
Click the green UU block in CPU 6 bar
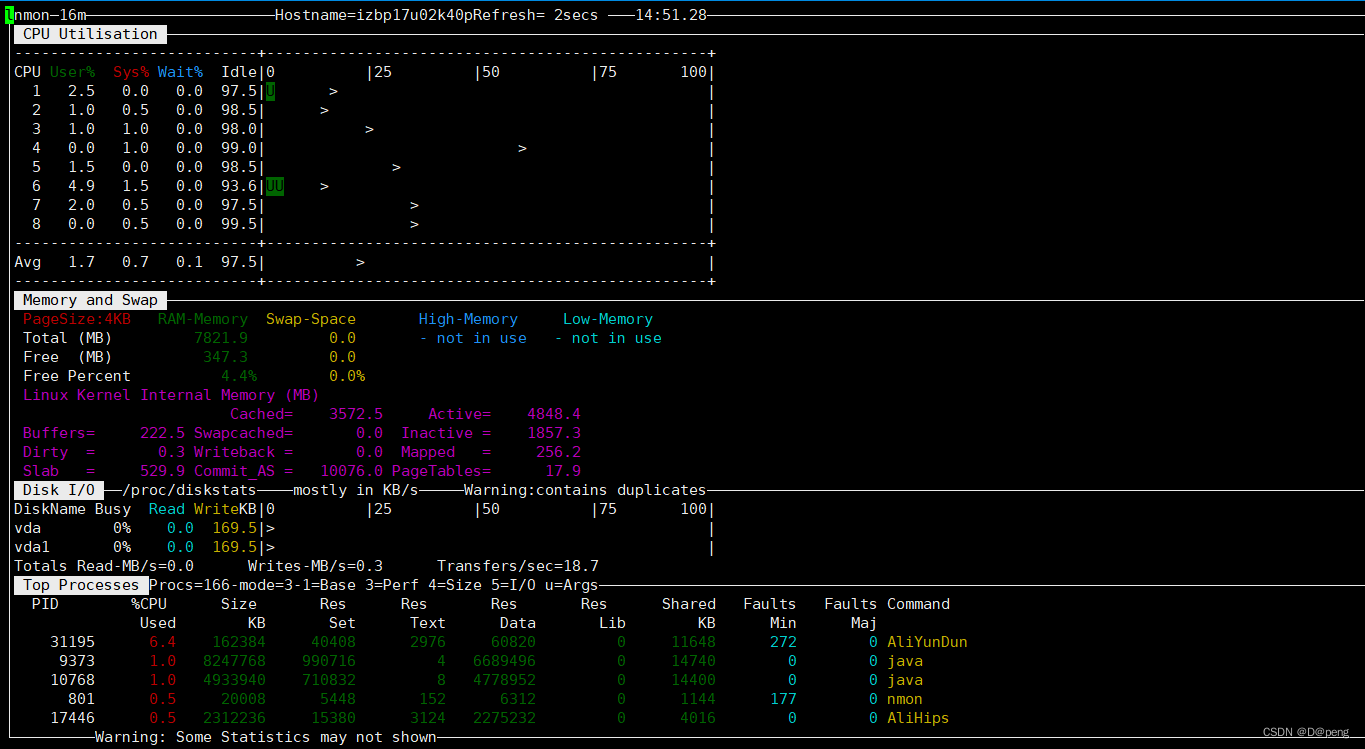click(275, 186)
